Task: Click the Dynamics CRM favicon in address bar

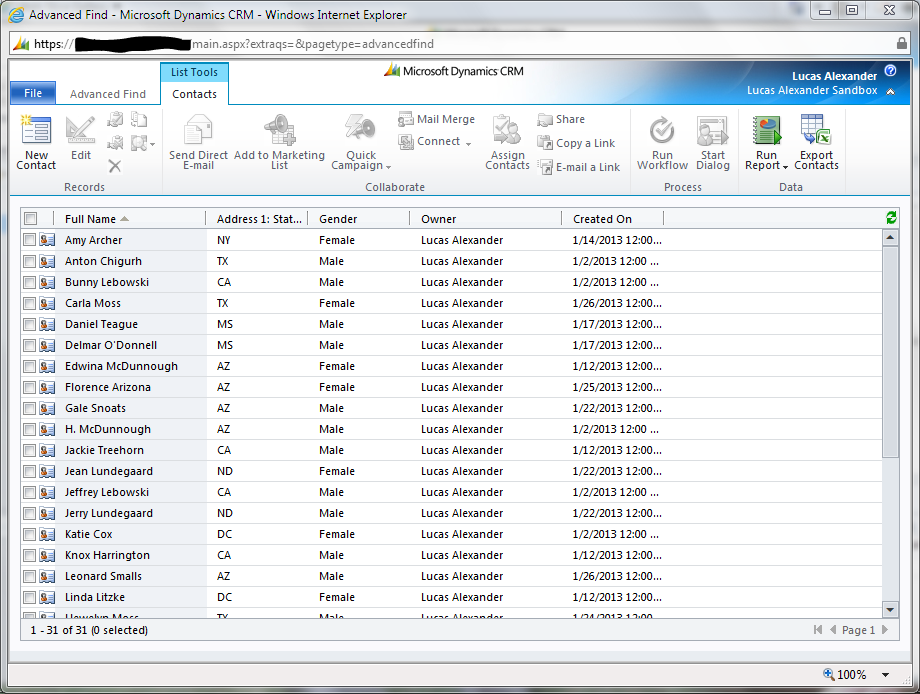Action: 21,43
